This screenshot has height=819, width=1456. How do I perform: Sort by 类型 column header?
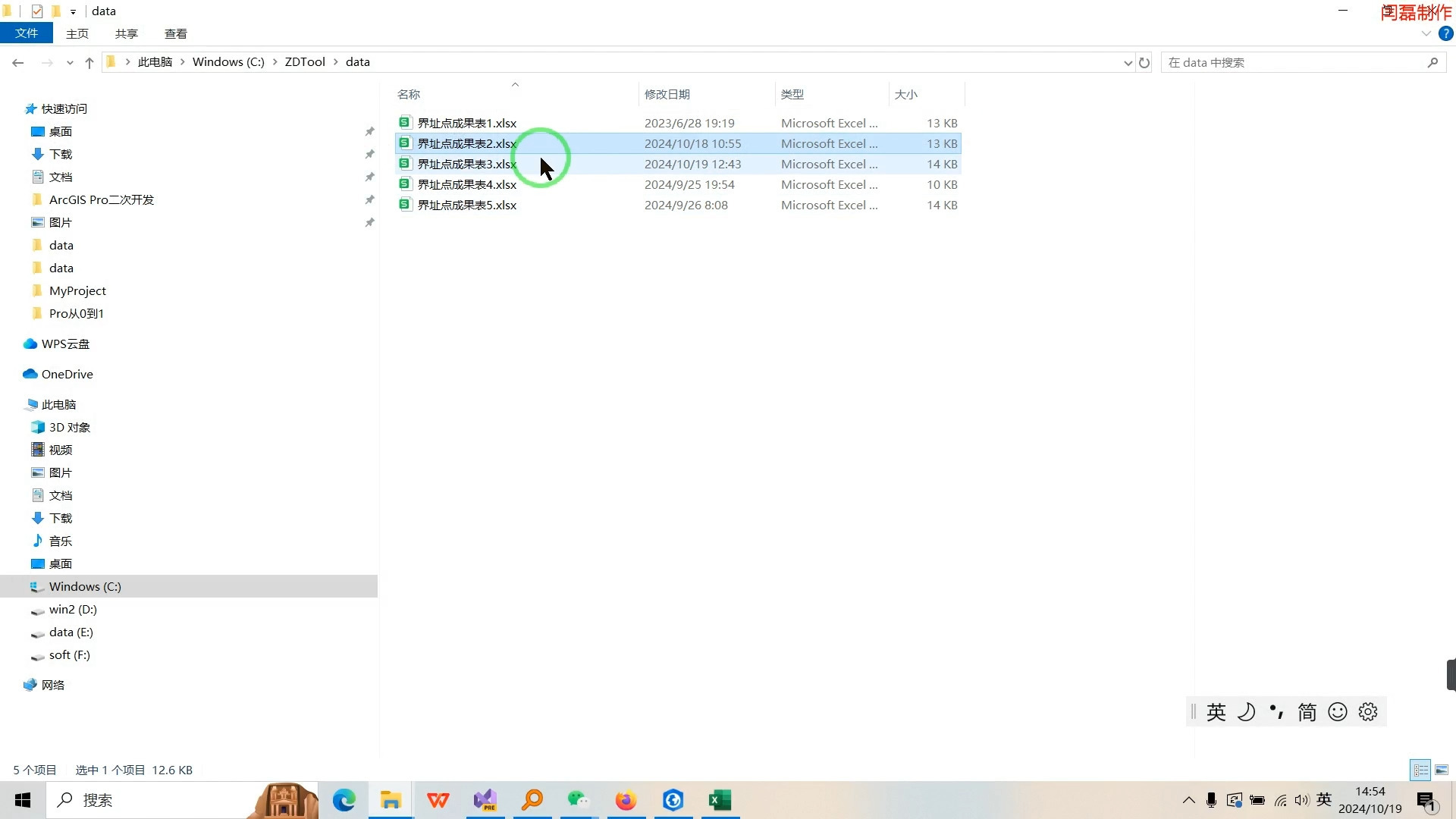tap(831, 94)
